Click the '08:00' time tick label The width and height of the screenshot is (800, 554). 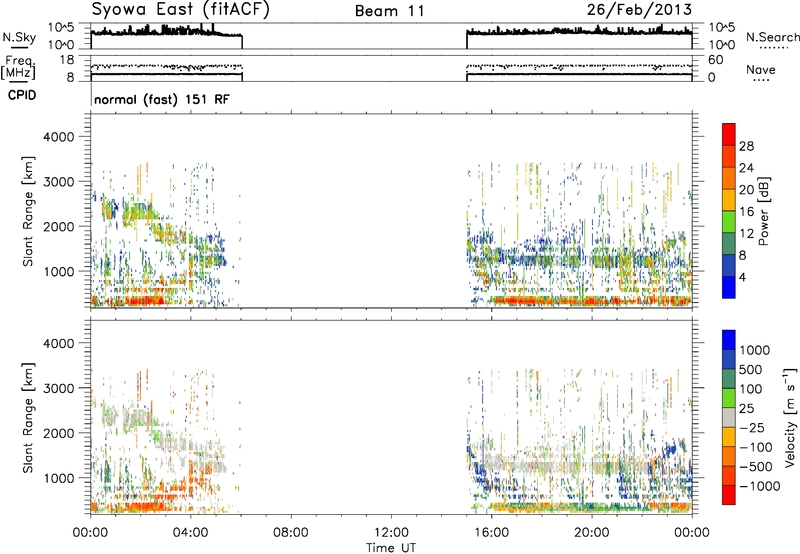pyautogui.click(x=291, y=533)
